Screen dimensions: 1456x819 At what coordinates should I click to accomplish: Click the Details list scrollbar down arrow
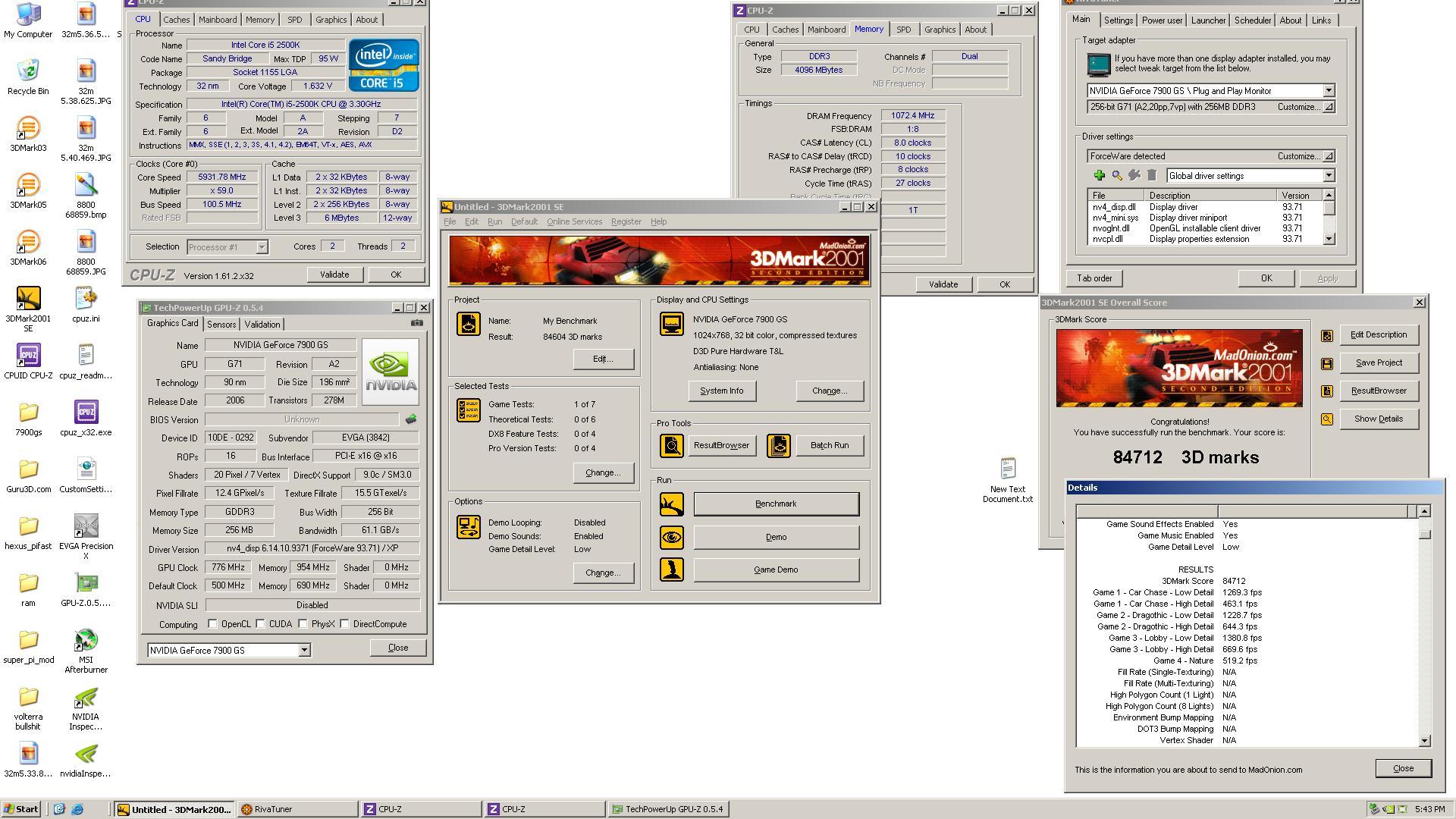tap(1424, 741)
